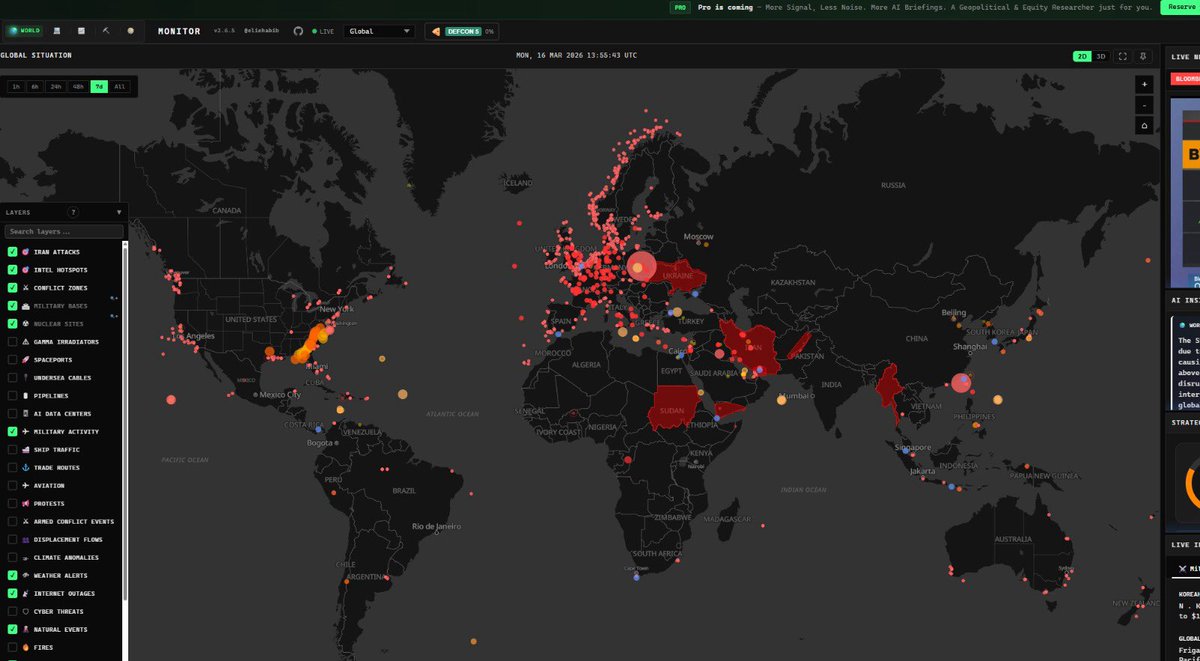Uncheck the Internet Outages layer
The image size is (1200, 661).
[x=12, y=594]
